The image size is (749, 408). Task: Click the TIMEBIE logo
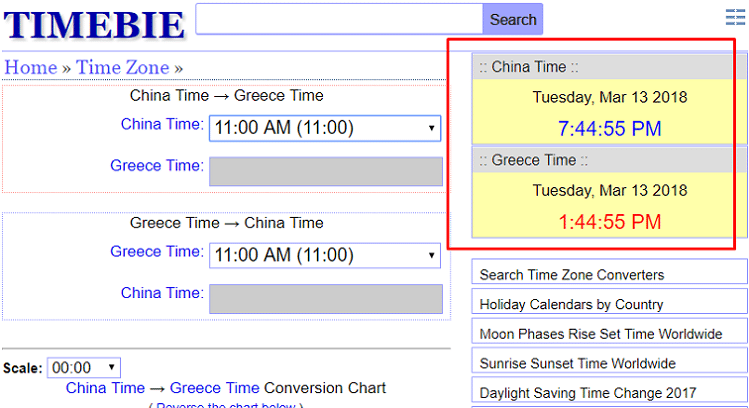(x=94, y=25)
